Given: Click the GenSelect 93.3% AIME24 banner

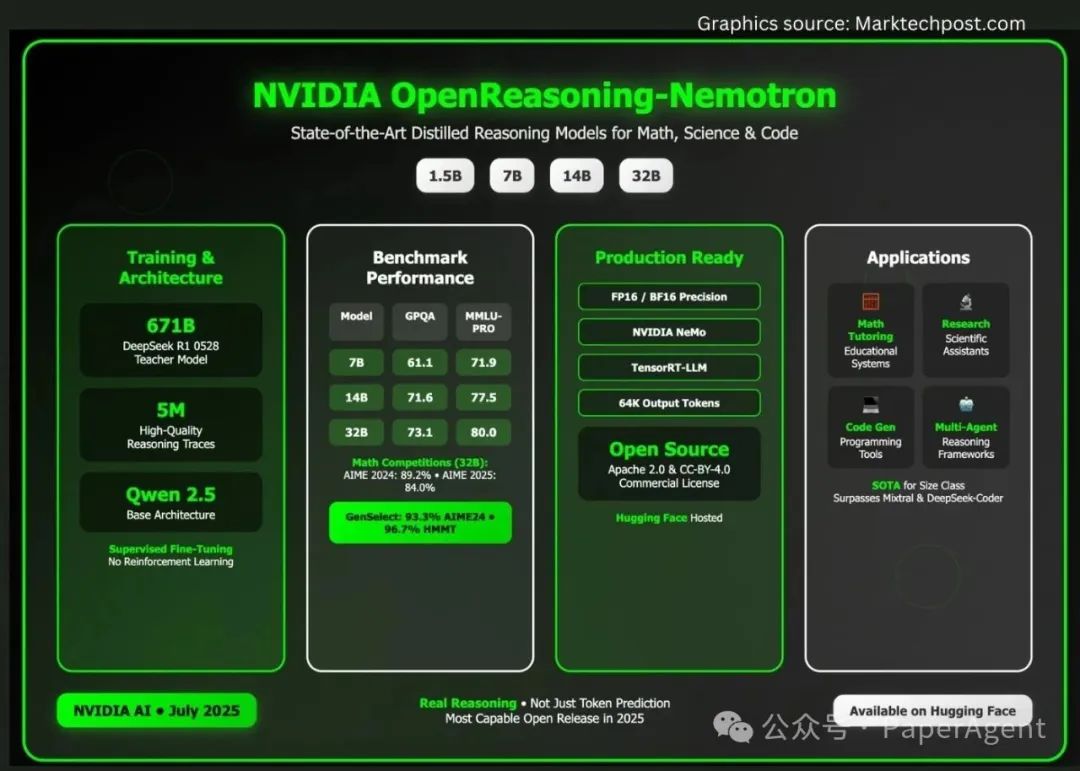Looking at the screenshot, I should pyautogui.click(x=420, y=523).
